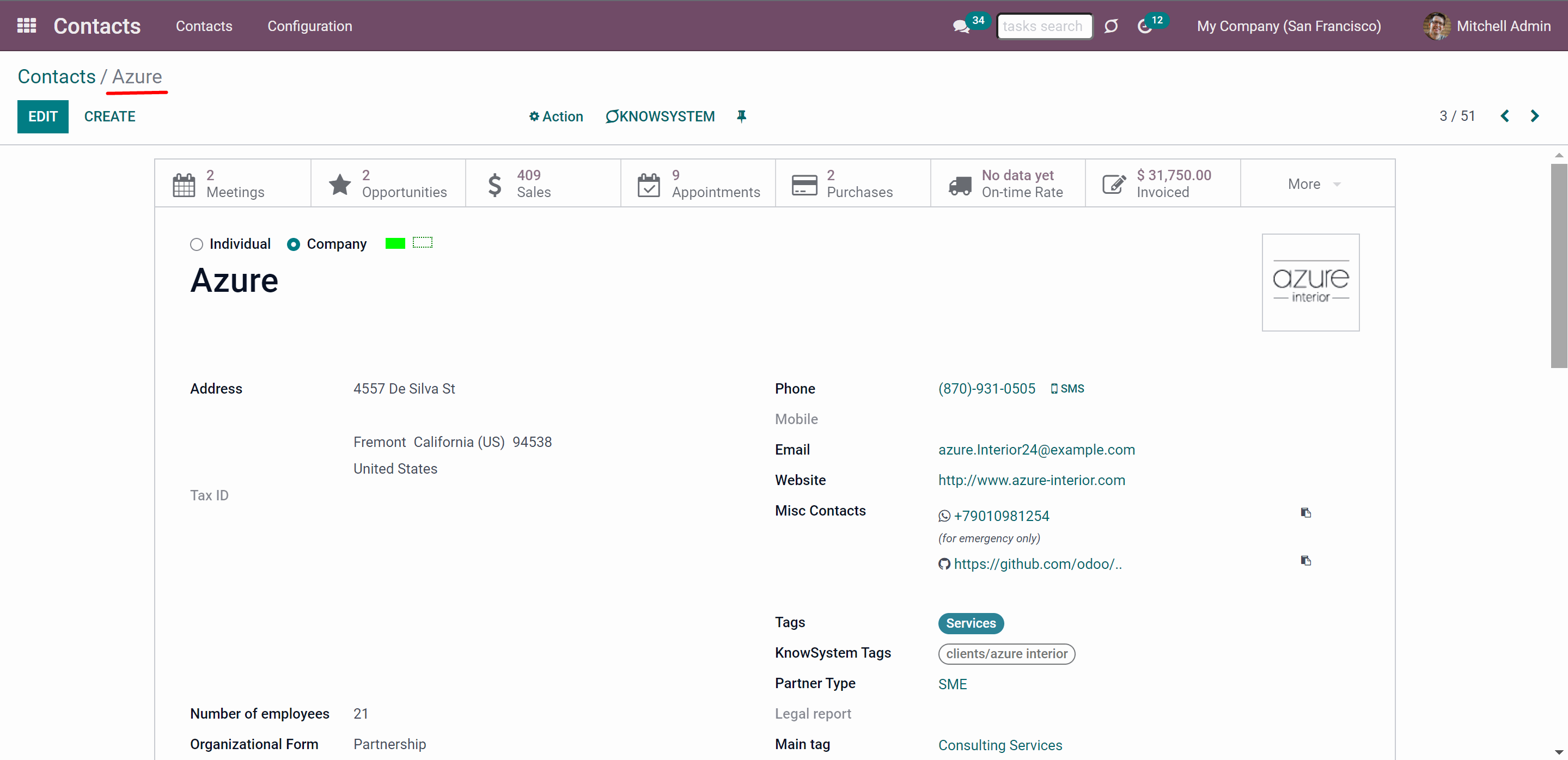Click the green color swatch
The image size is (1568, 760).
(x=395, y=243)
